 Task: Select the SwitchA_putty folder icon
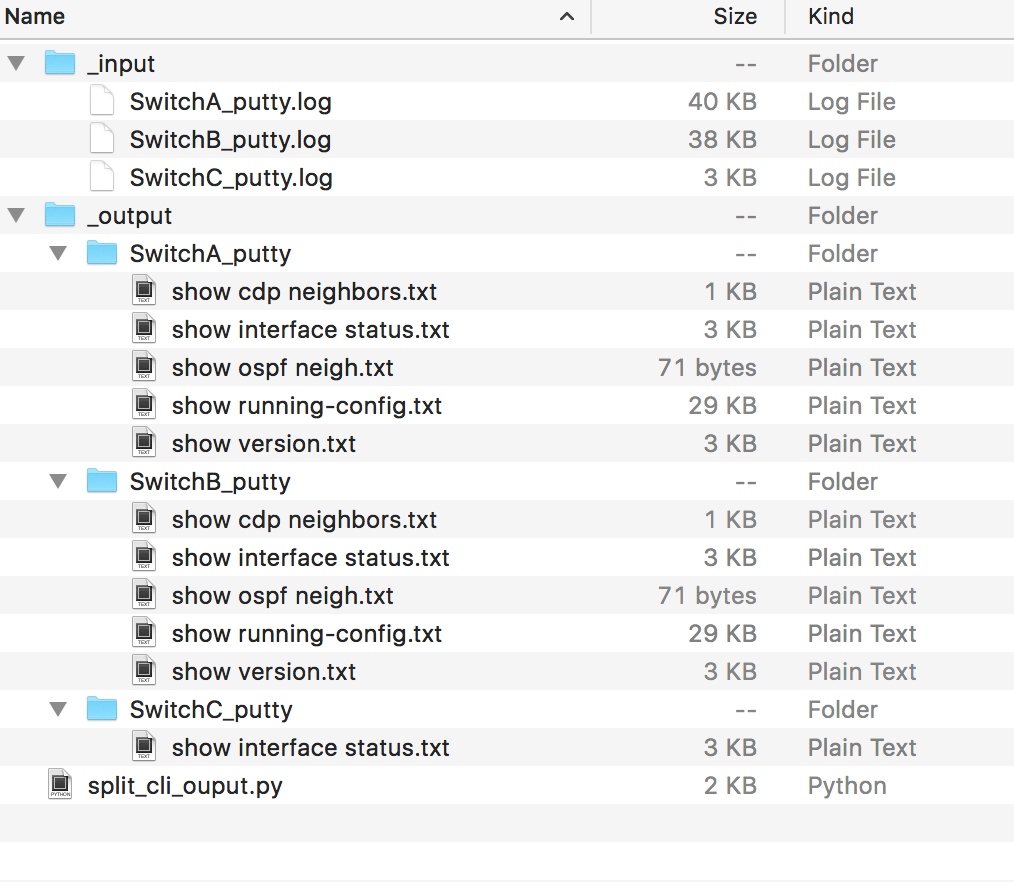point(102,253)
